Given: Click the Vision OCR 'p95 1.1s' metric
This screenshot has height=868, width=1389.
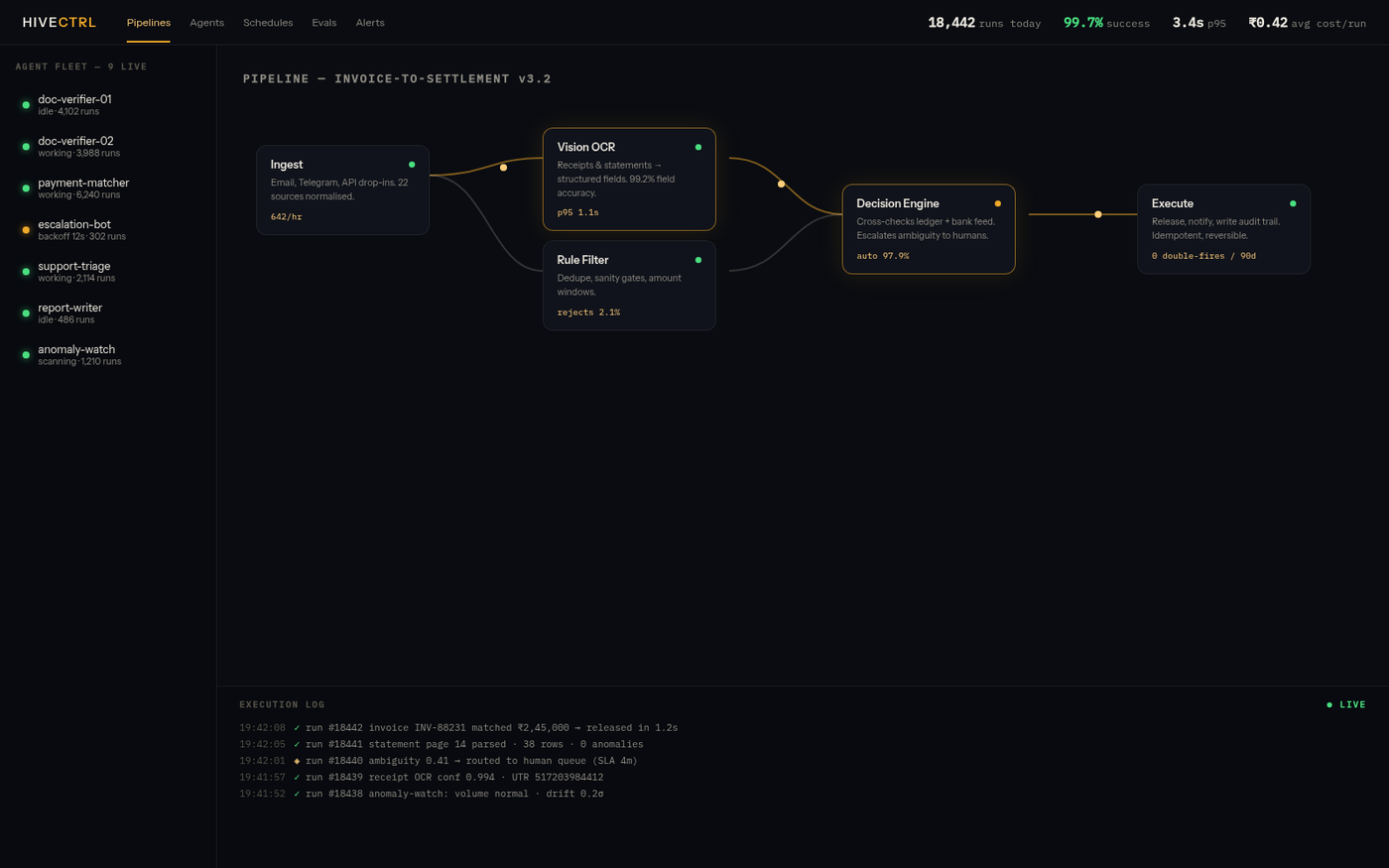Looking at the screenshot, I should 577,212.
